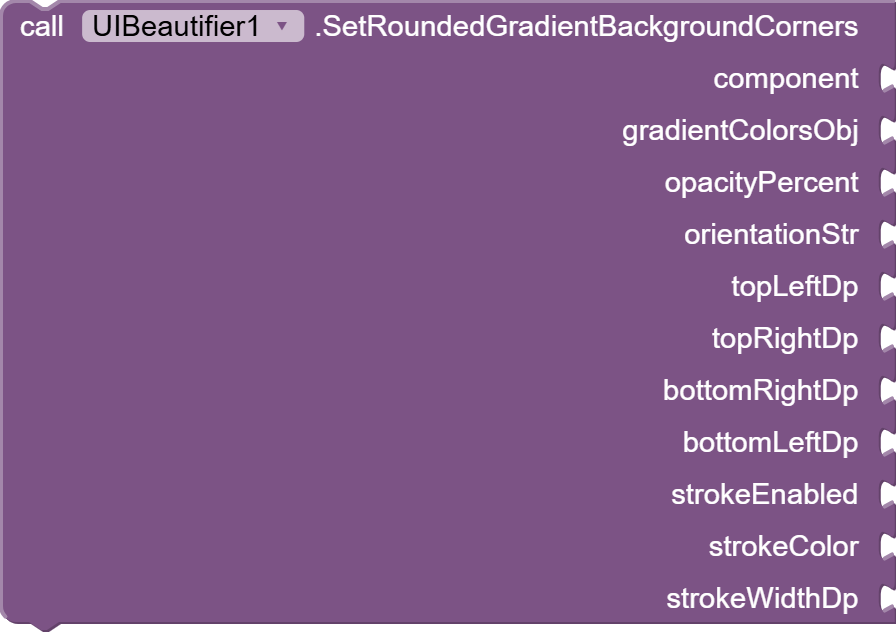
Task: Click the strokeColor parameter label
Action: pyautogui.click(x=783, y=547)
